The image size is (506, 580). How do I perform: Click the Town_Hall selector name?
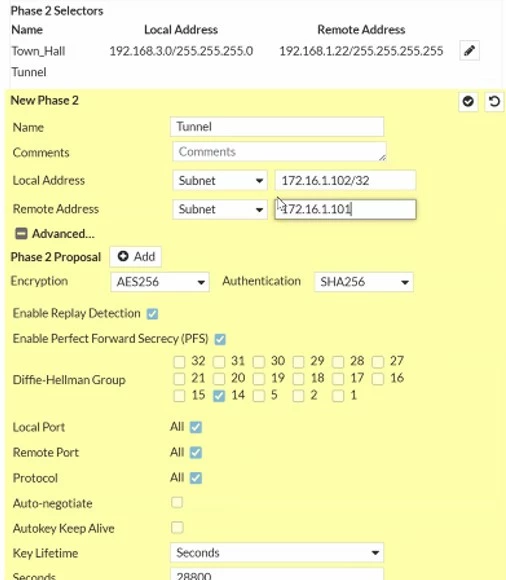point(38,51)
